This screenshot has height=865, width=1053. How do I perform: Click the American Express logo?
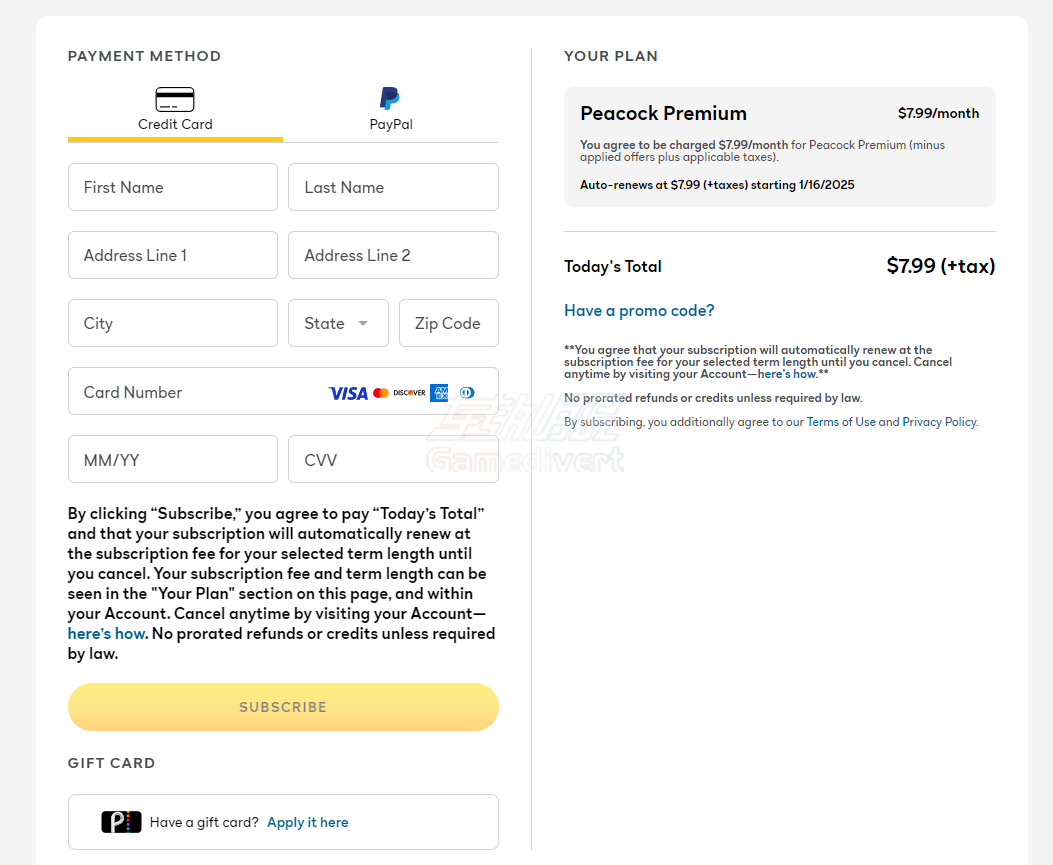(x=439, y=393)
